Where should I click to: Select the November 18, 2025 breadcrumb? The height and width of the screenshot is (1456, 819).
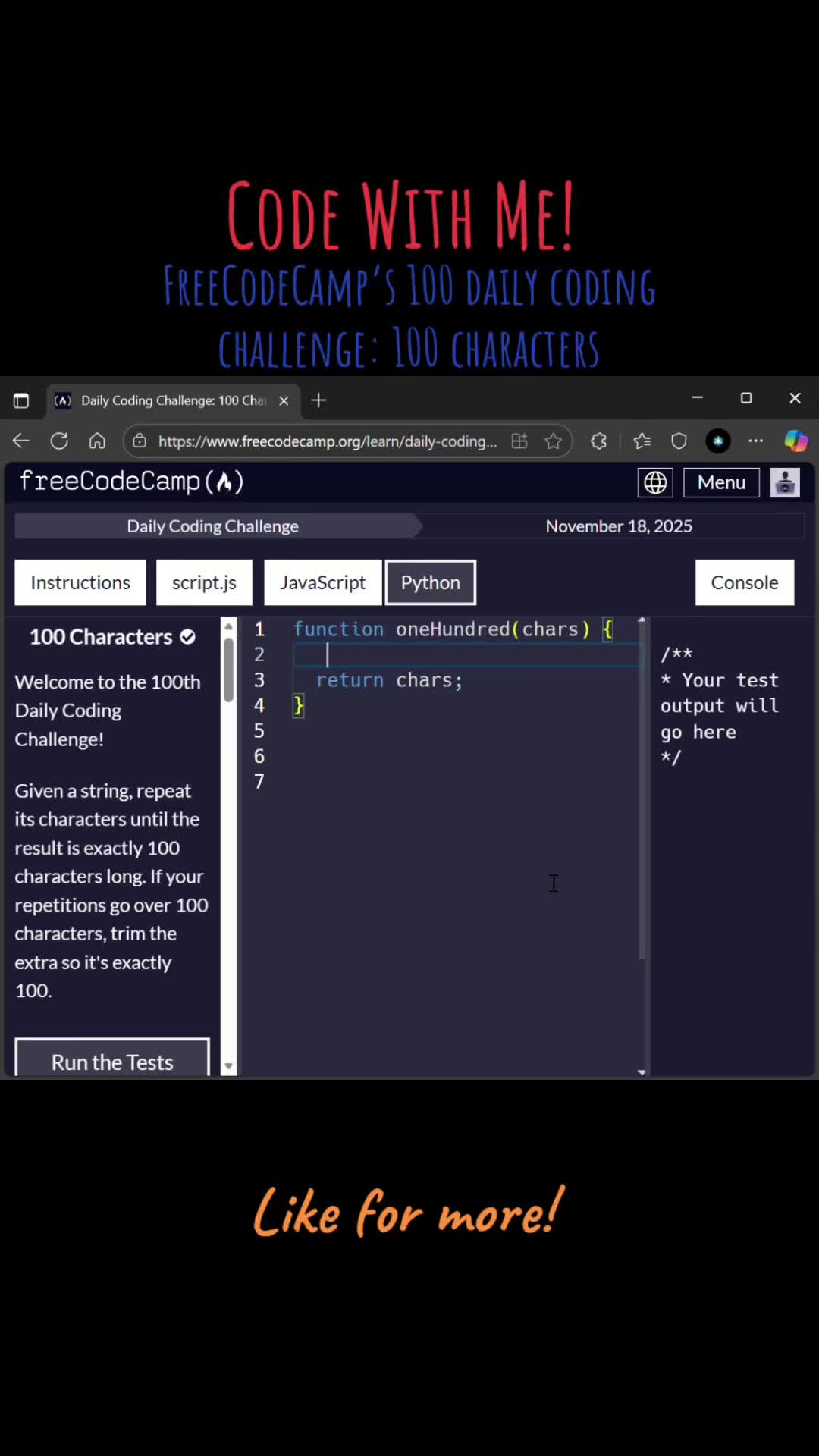click(x=619, y=526)
